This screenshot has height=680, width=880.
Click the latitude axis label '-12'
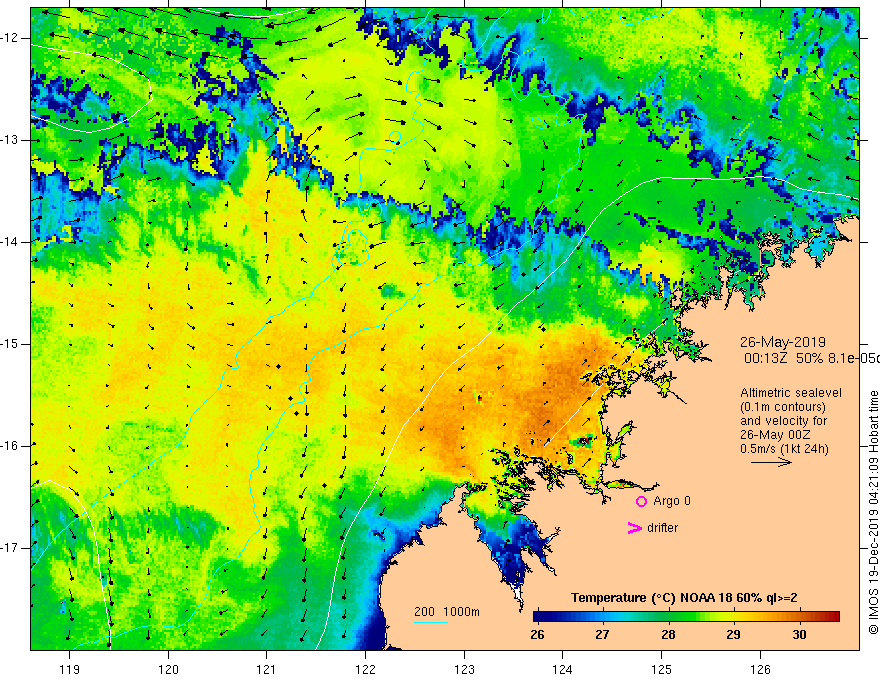click(x=10, y=38)
